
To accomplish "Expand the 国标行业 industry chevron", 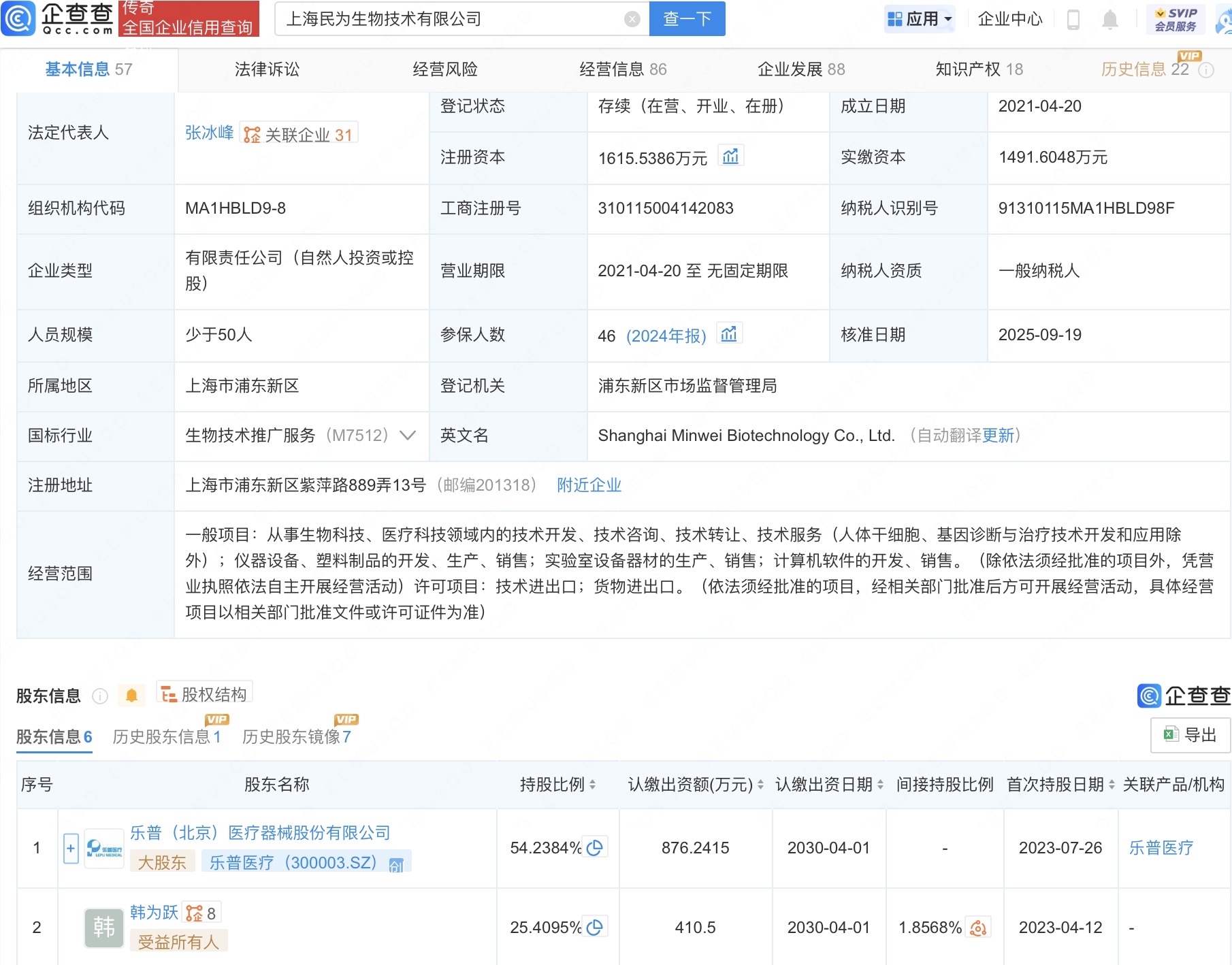I will tap(407, 436).
